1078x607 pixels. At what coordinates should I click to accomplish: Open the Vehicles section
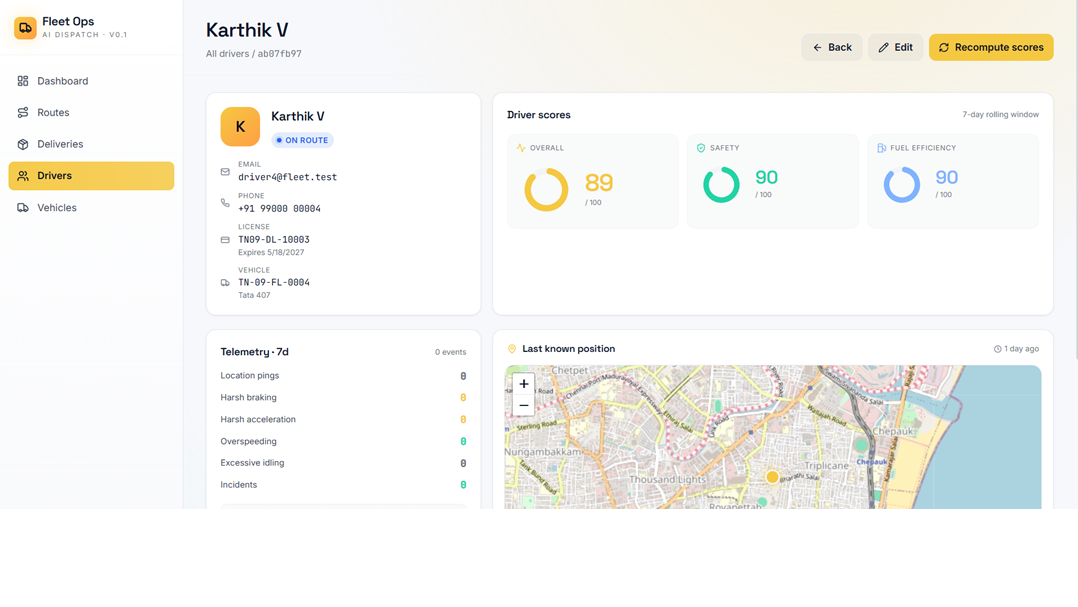tap(91, 208)
